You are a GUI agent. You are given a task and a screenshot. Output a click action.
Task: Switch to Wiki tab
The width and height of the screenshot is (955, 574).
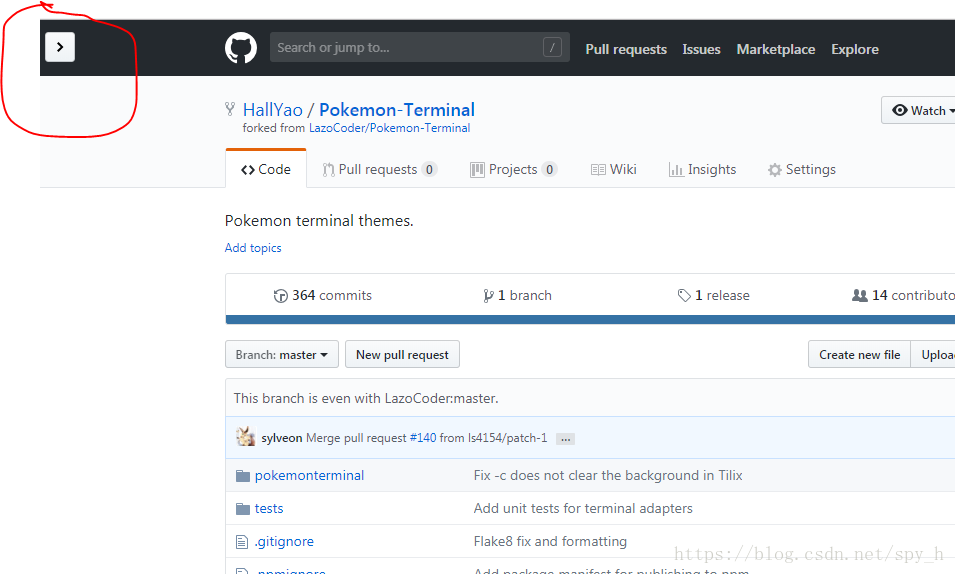(613, 169)
